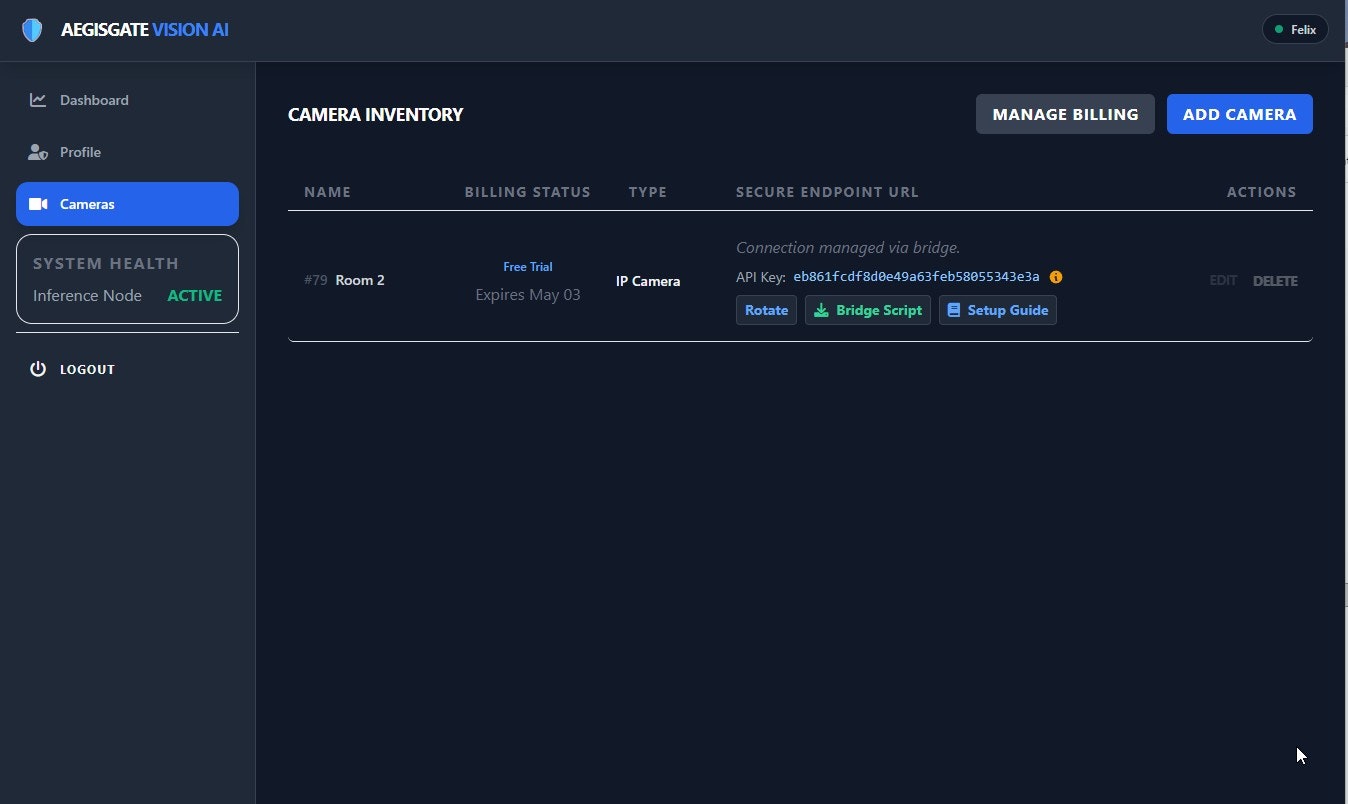
Task: Click the BILLING STATUS column header
Action: [x=528, y=192]
